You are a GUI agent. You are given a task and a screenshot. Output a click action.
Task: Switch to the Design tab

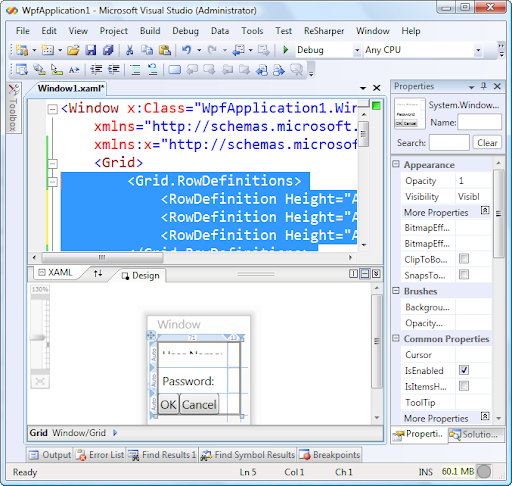pyautogui.click(x=141, y=276)
